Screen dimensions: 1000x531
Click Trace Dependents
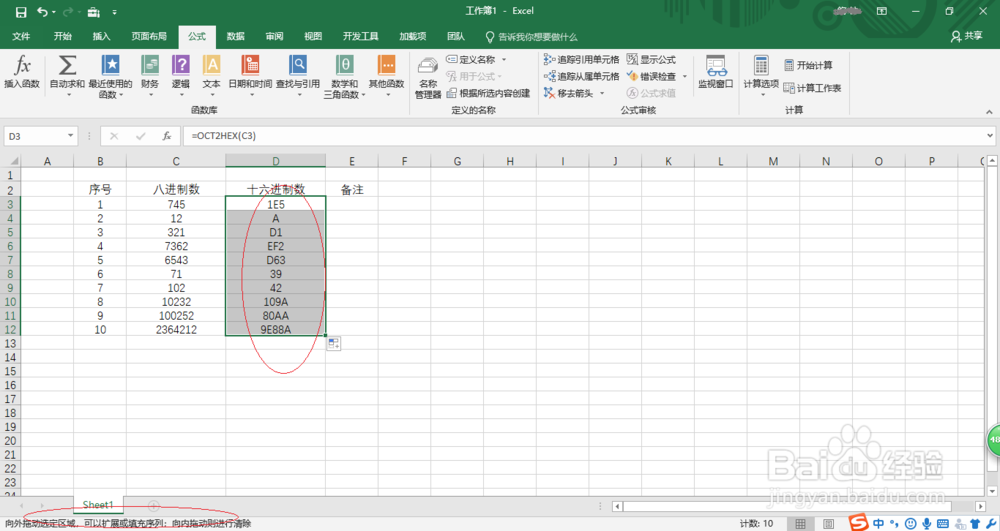tap(582, 76)
